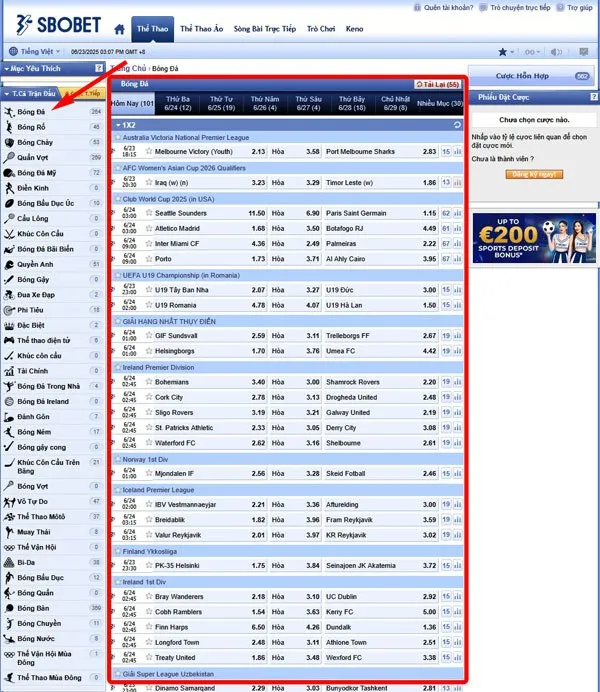Click the Tải Lại (55) reload button
Image resolution: width=600 pixels, height=692 pixels.
[438, 84]
